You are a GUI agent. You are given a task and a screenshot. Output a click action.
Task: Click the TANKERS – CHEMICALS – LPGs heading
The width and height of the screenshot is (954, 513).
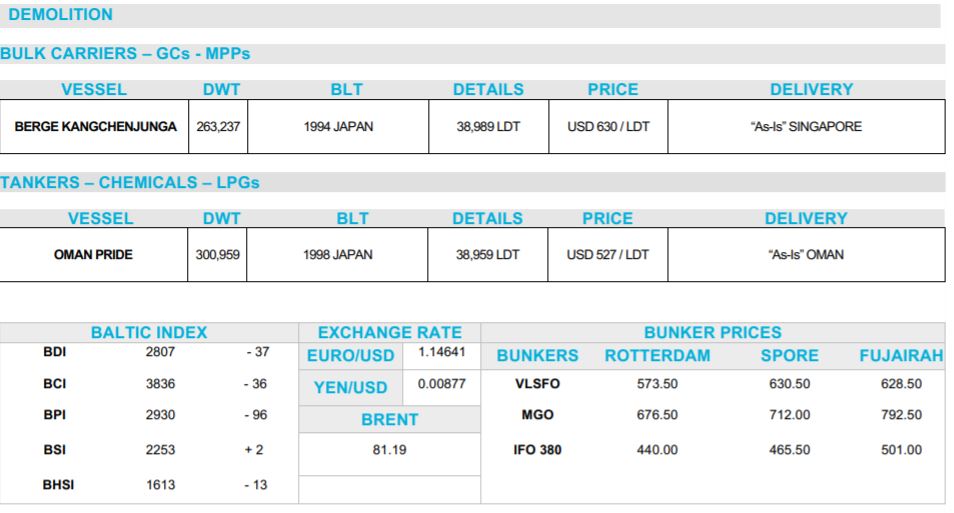click(130, 183)
